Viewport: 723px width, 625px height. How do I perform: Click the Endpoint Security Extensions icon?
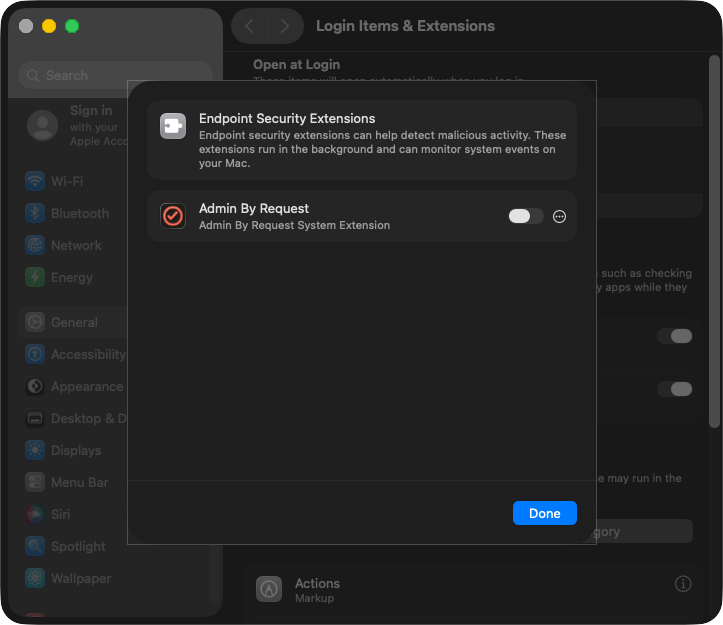point(173,126)
